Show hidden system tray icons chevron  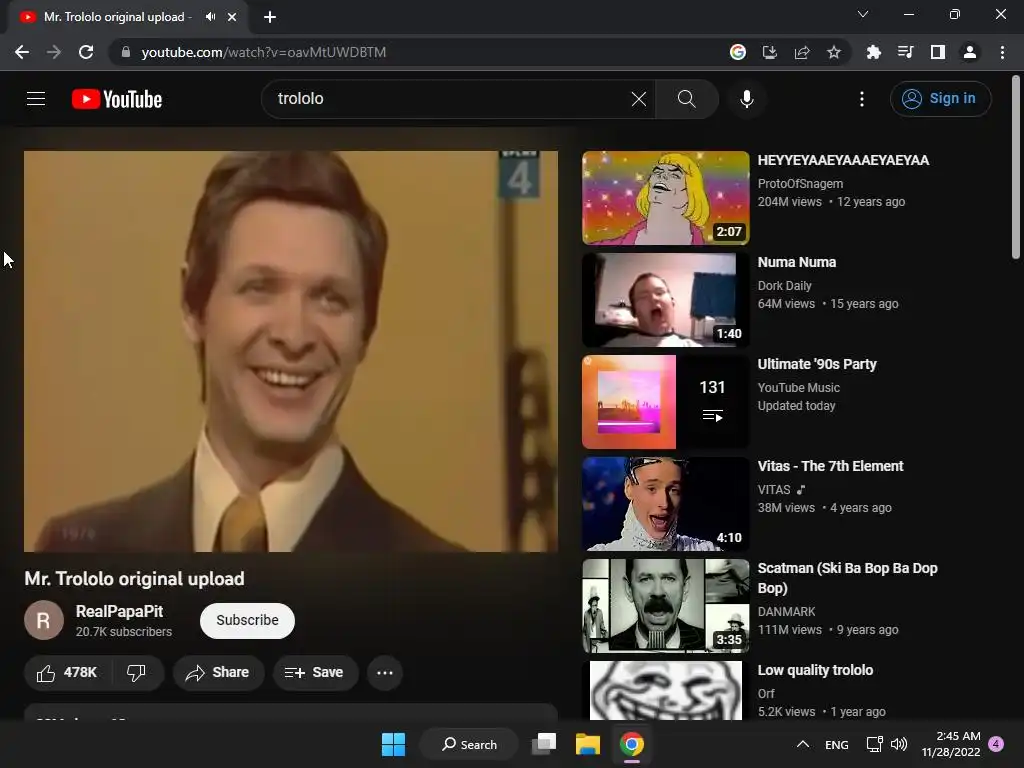click(x=803, y=744)
